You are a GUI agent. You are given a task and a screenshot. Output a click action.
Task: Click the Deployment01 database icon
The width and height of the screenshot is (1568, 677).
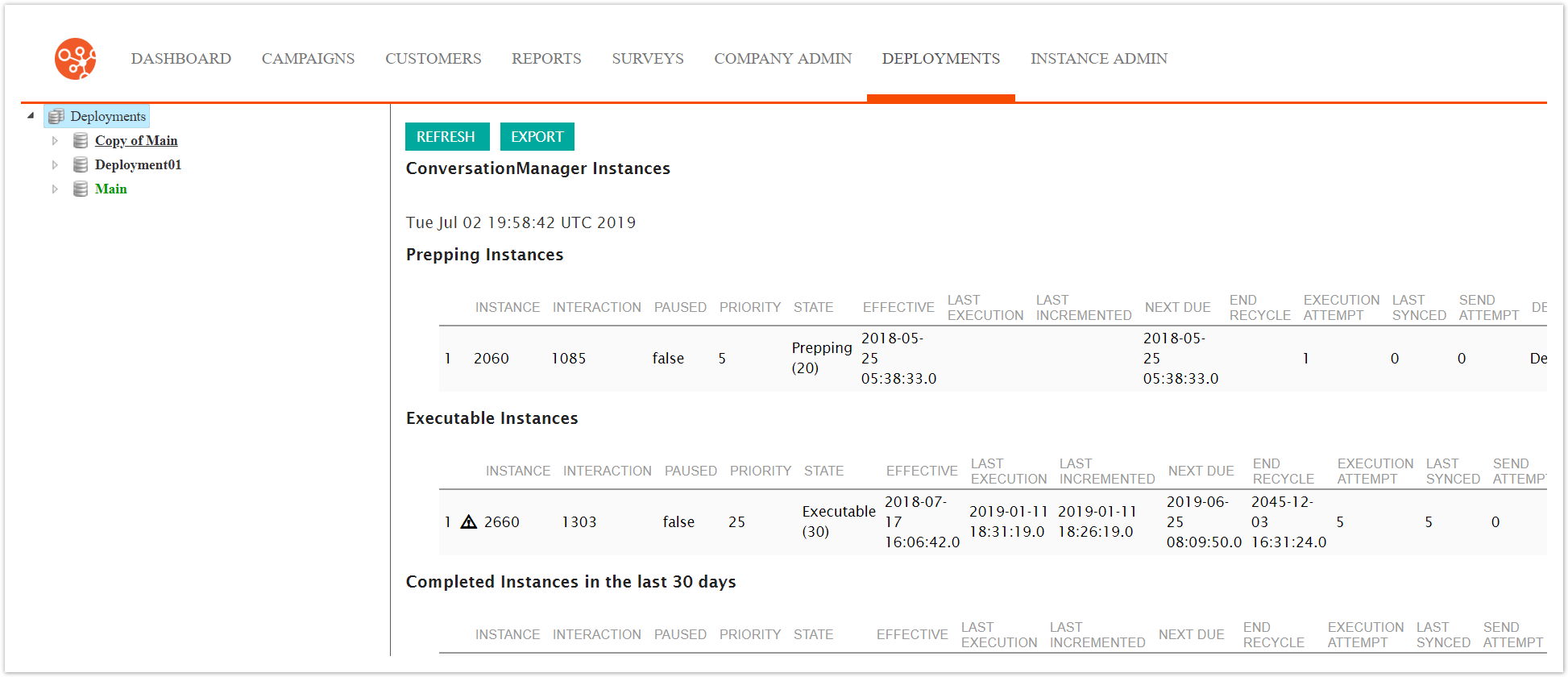81,164
